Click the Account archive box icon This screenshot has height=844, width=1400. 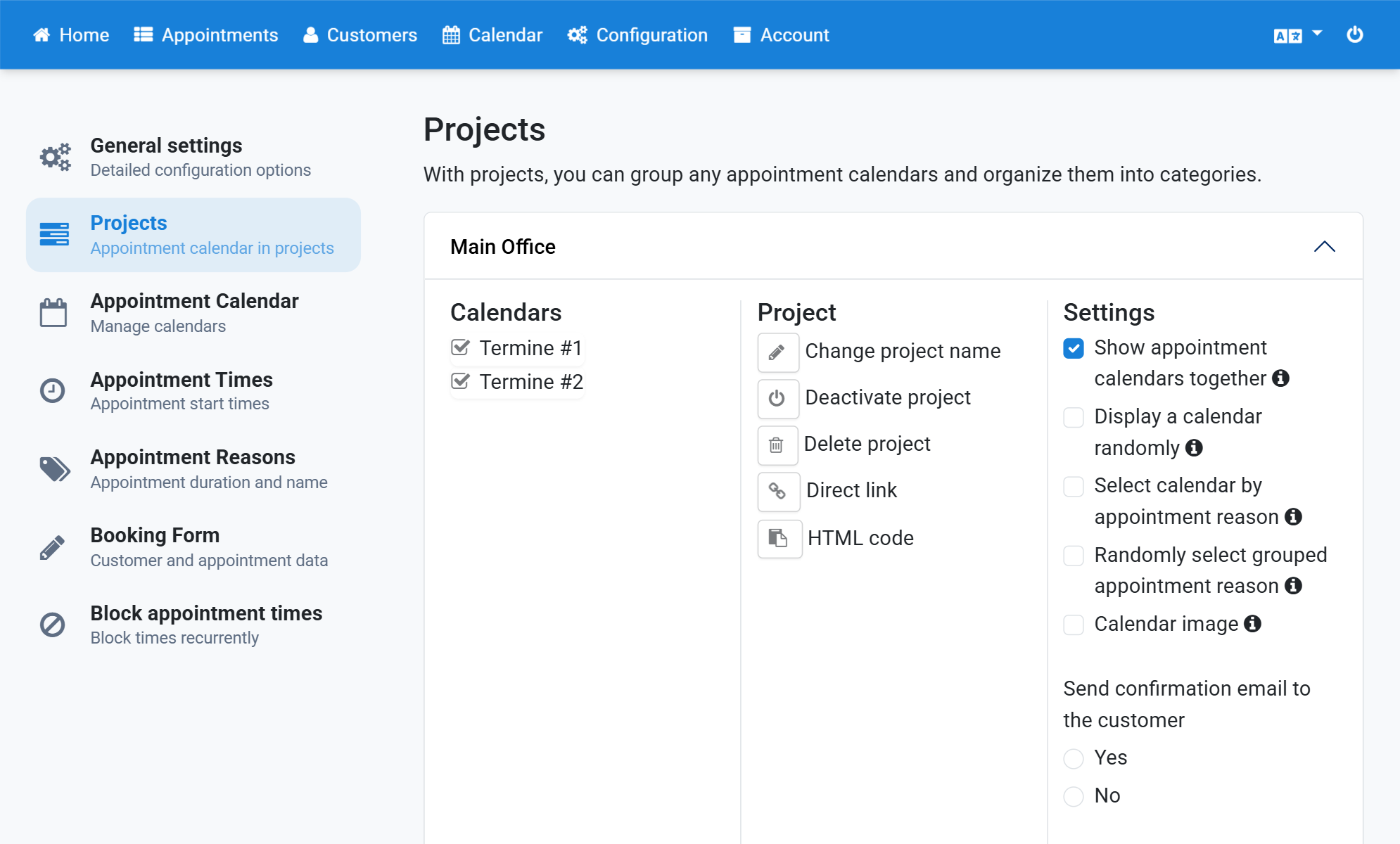click(742, 35)
